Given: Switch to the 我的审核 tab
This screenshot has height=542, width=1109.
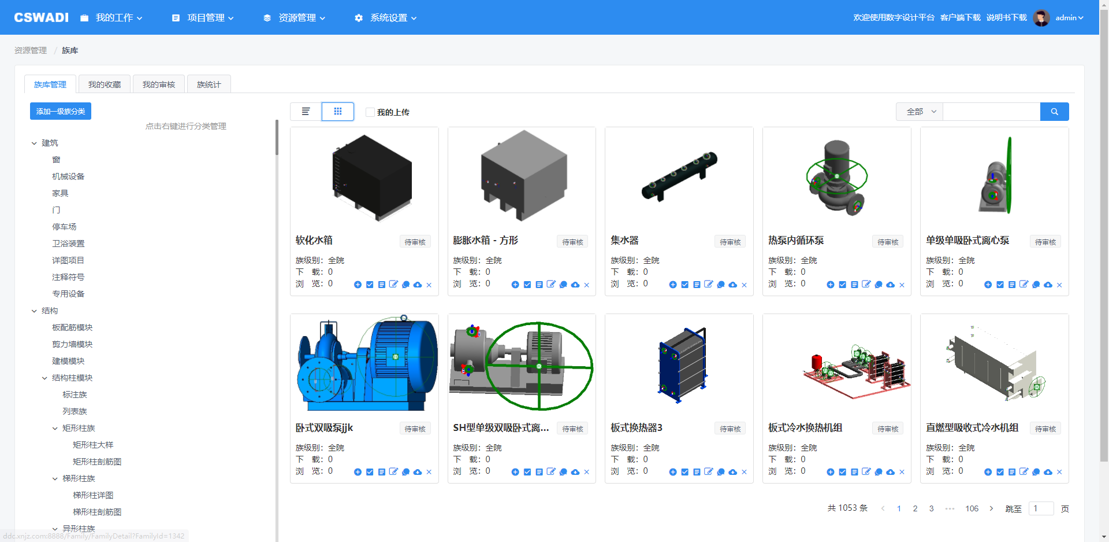Looking at the screenshot, I should 158,85.
